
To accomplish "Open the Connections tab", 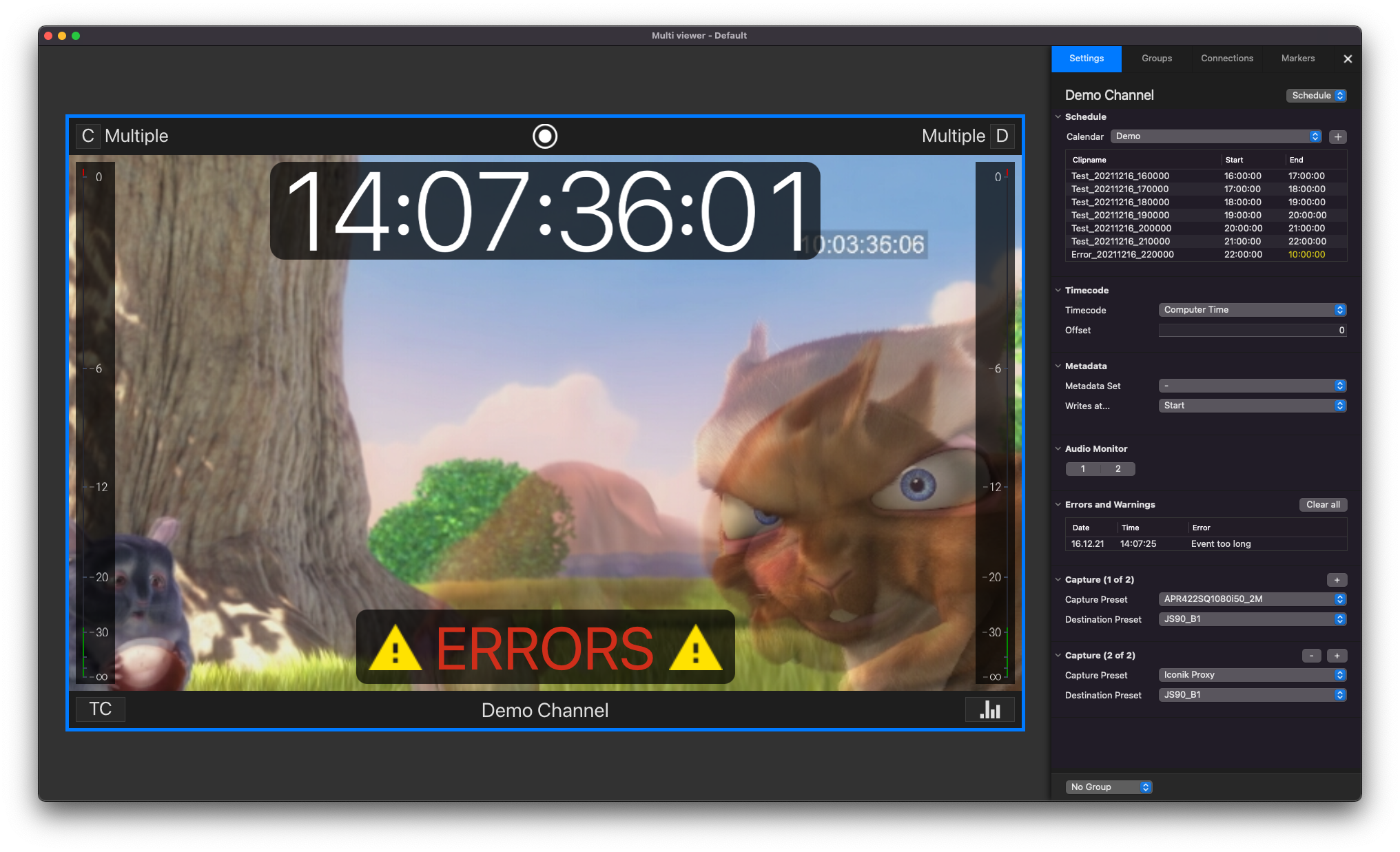I will click(1227, 59).
